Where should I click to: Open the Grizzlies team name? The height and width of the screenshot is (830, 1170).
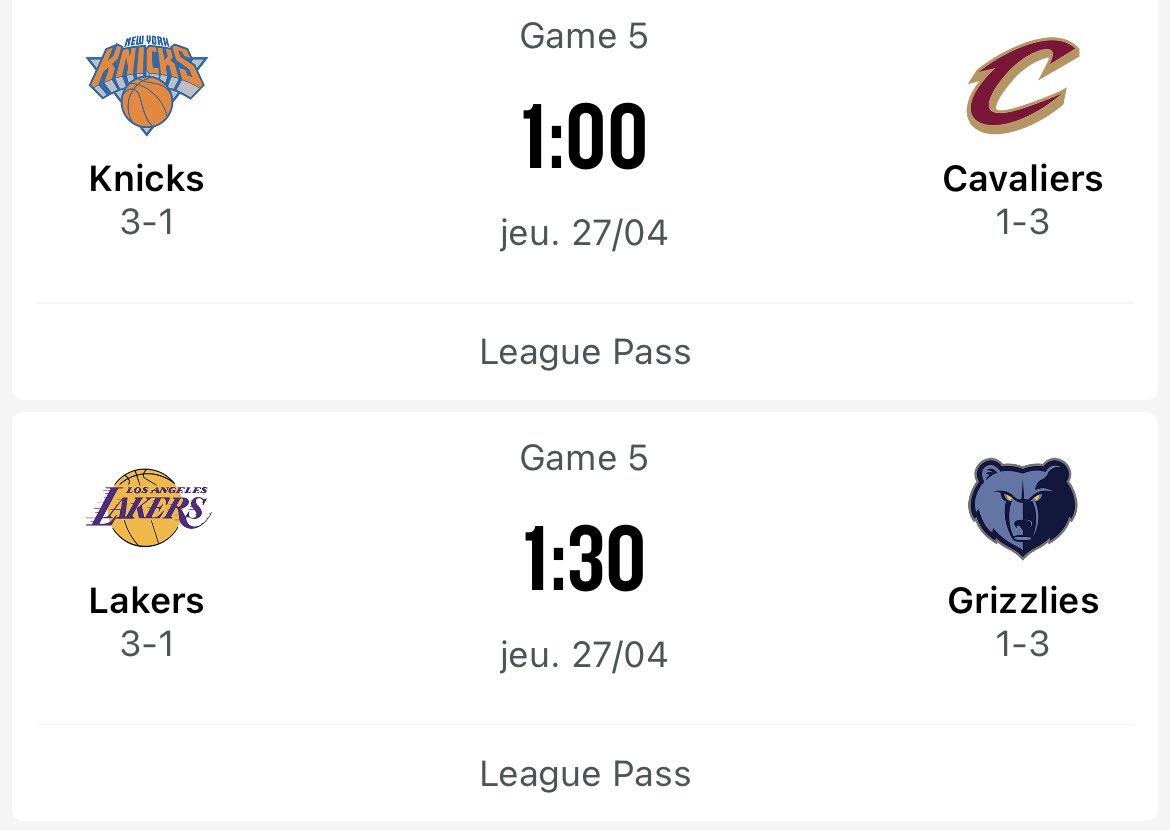pyautogui.click(x=1023, y=601)
